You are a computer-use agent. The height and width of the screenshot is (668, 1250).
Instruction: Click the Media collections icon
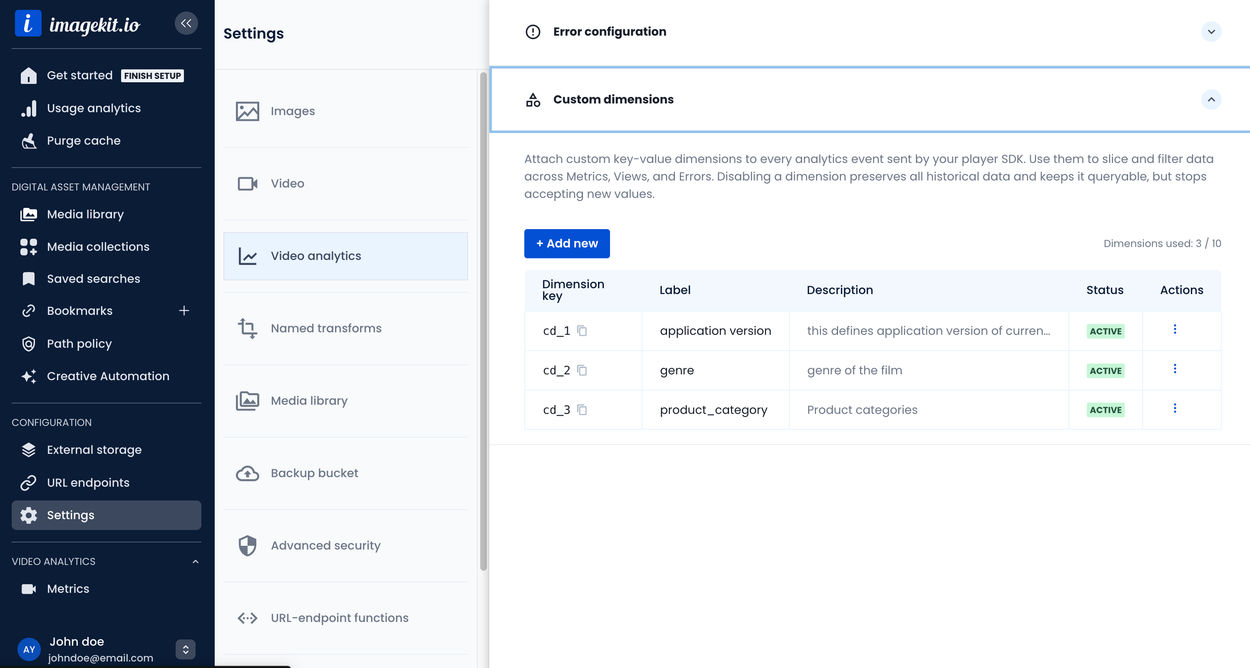(29, 247)
